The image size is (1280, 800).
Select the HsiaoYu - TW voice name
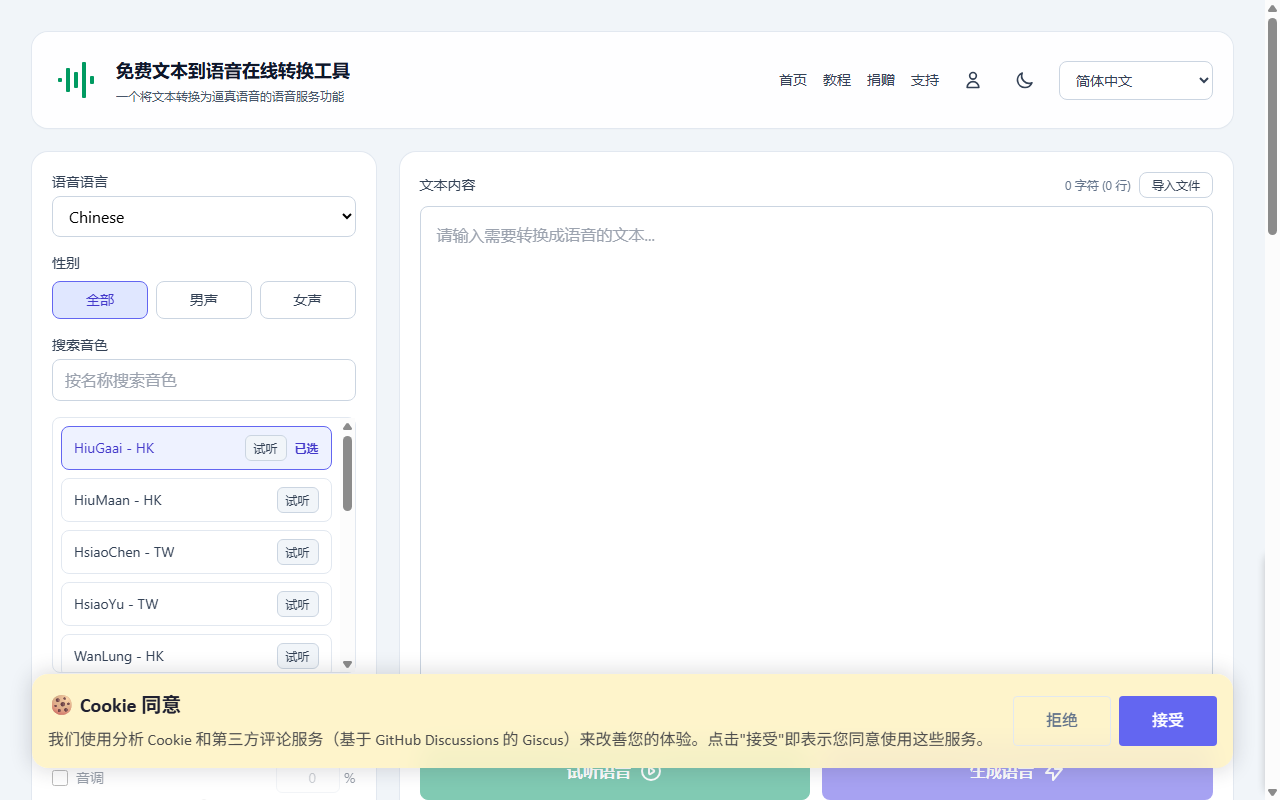[116, 604]
